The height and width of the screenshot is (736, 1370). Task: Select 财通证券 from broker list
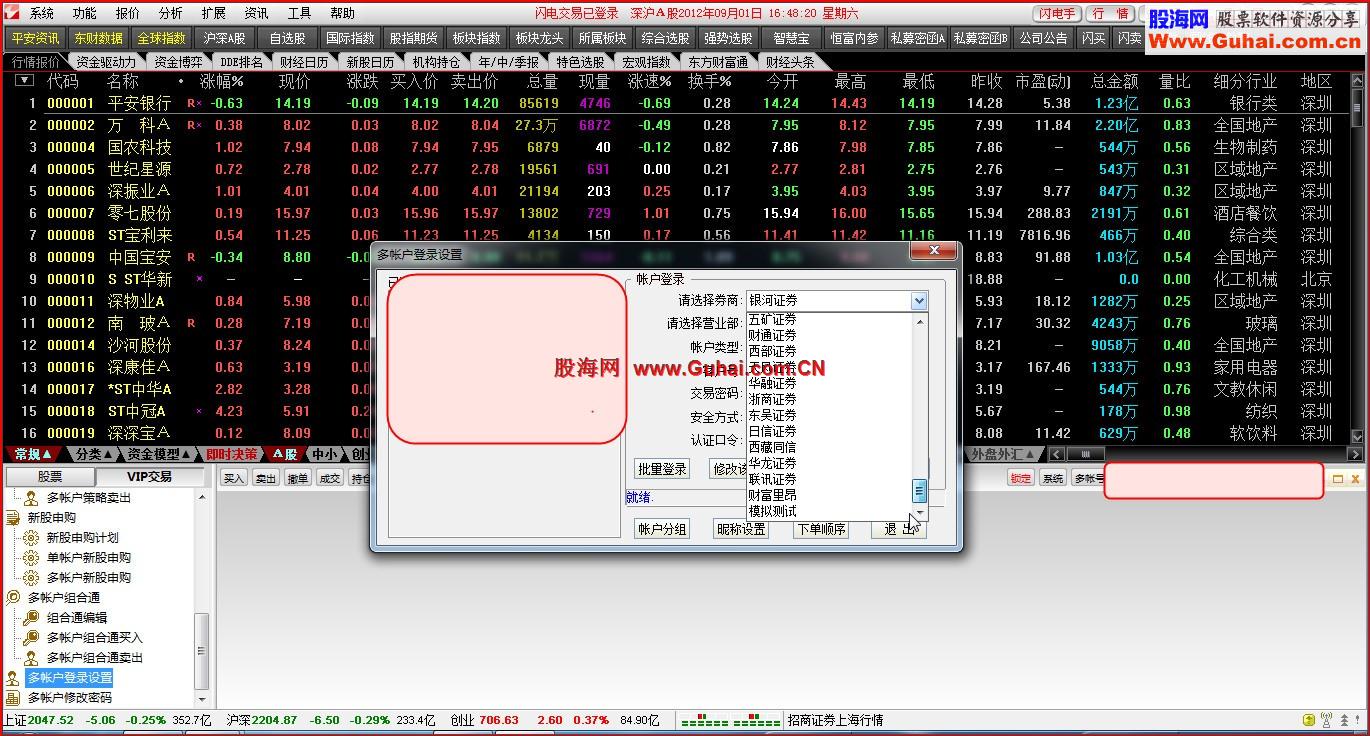point(772,335)
